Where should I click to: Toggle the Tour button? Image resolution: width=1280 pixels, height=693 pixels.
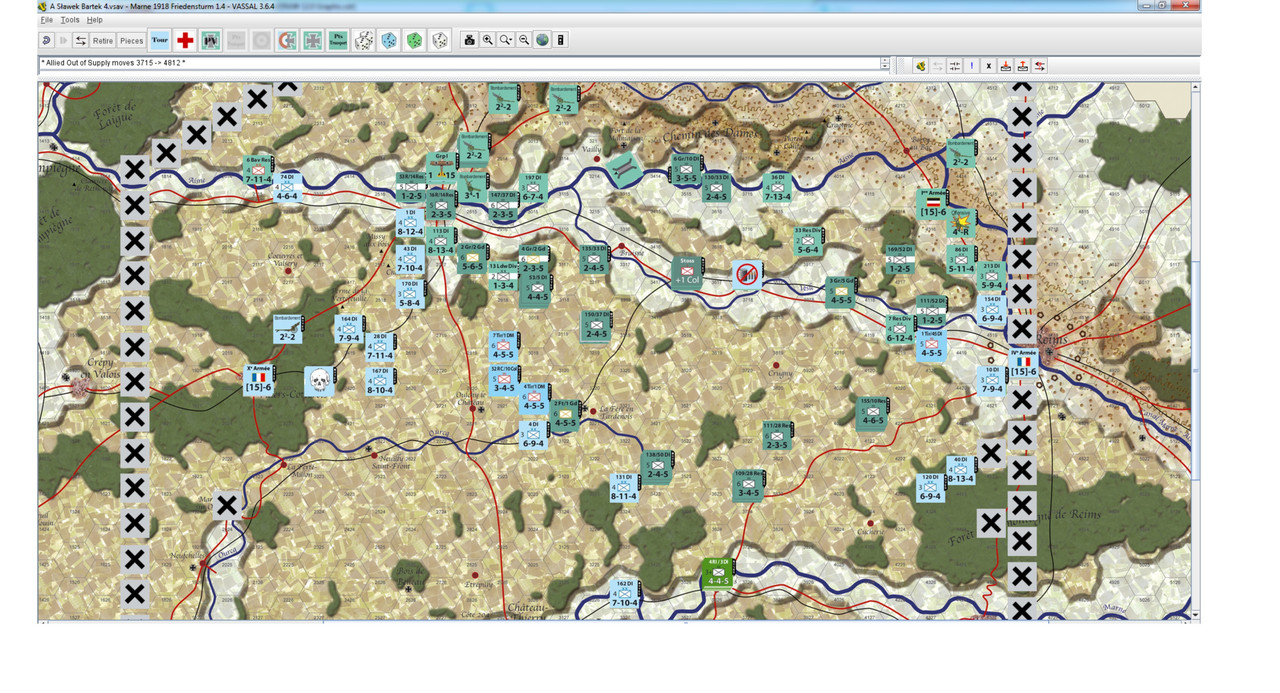point(160,40)
